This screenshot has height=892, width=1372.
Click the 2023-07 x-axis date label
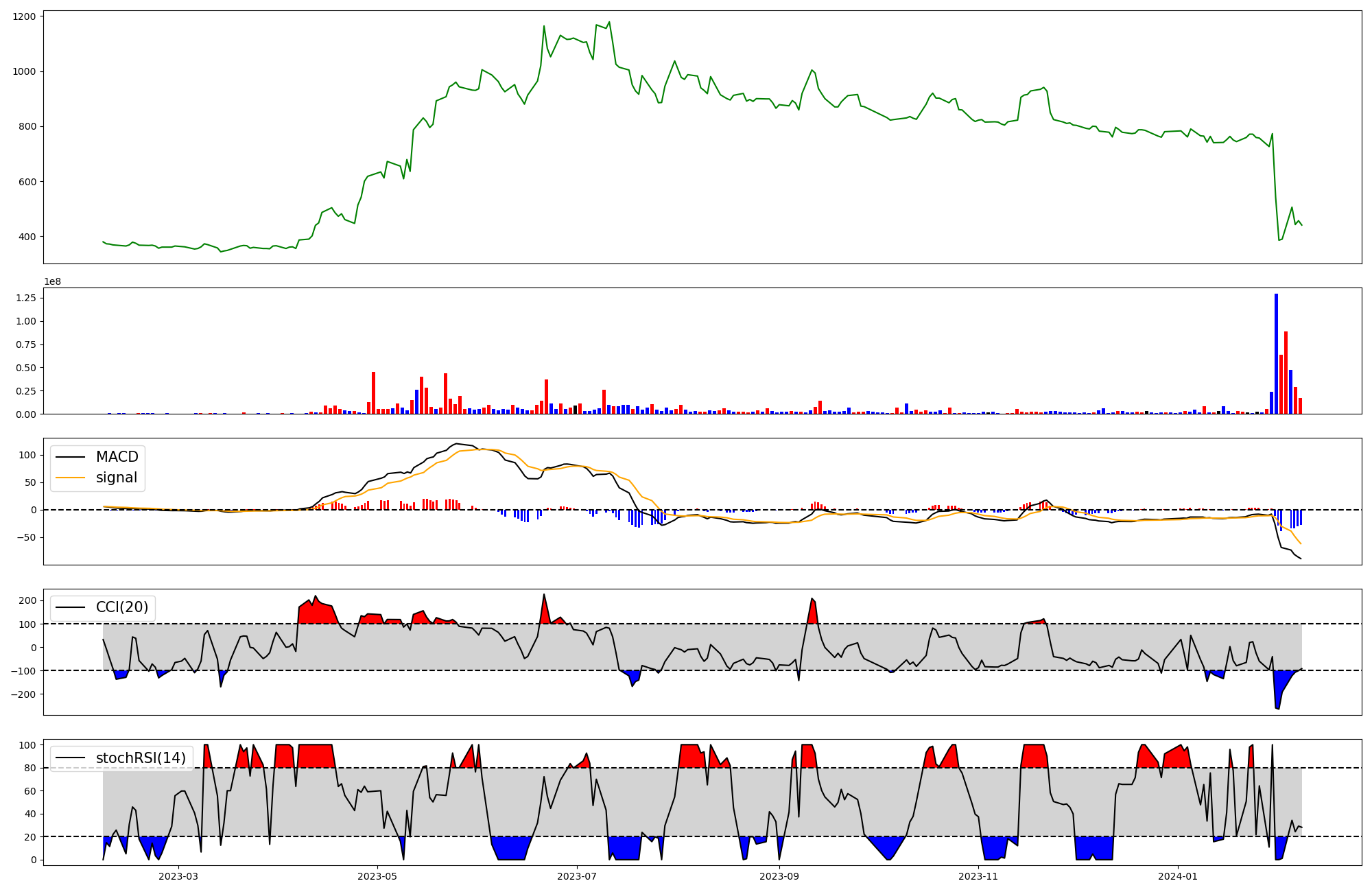577,876
